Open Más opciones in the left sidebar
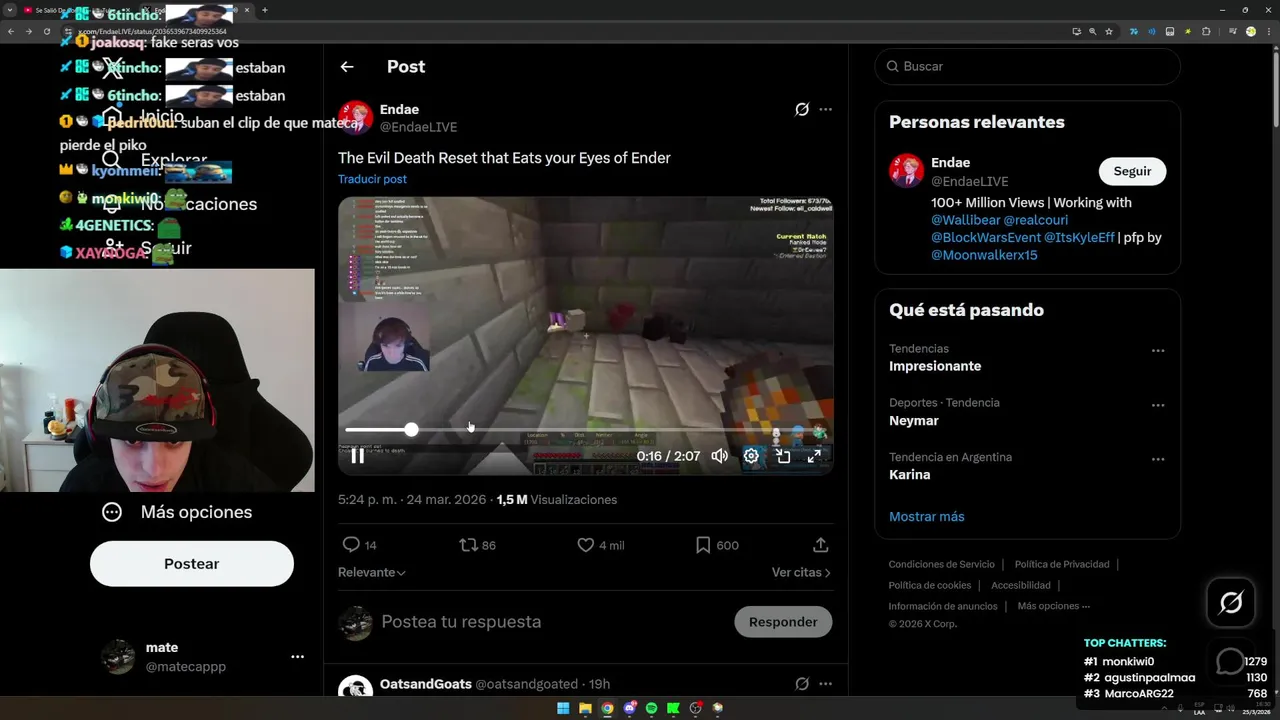The image size is (1280, 720). 177,512
